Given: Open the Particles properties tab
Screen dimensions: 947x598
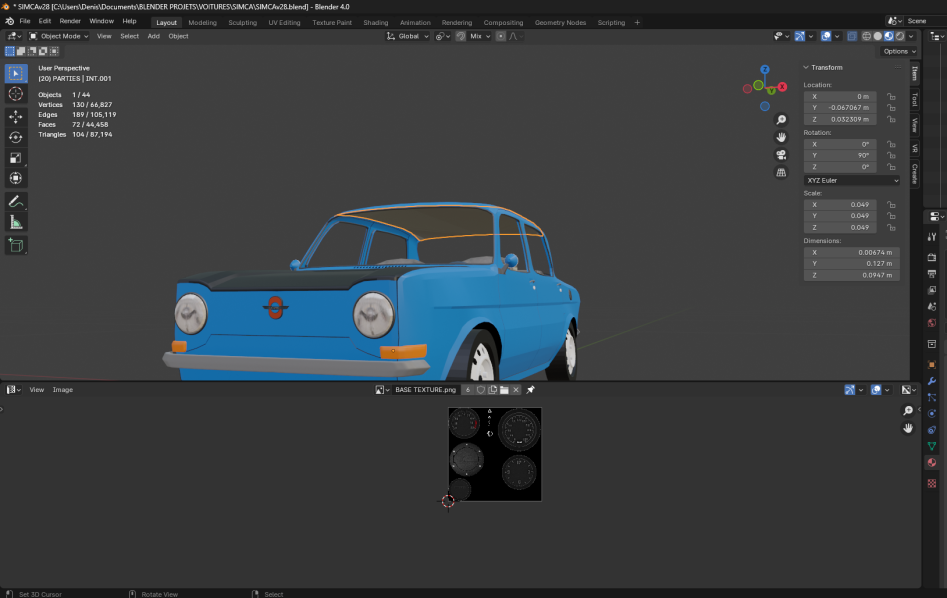Looking at the screenshot, I should tap(932, 397).
